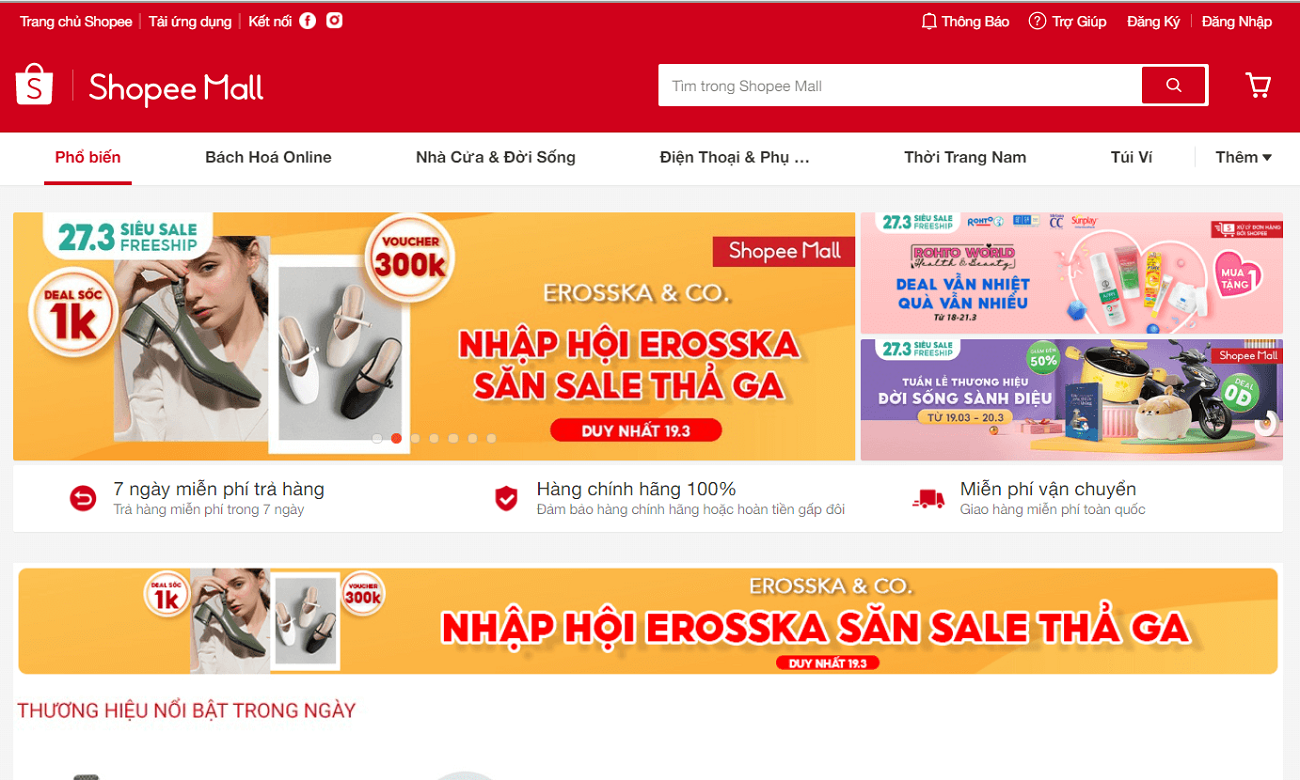
Task: Click the Trợ Giúp question mark icon
Action: 1037,21
